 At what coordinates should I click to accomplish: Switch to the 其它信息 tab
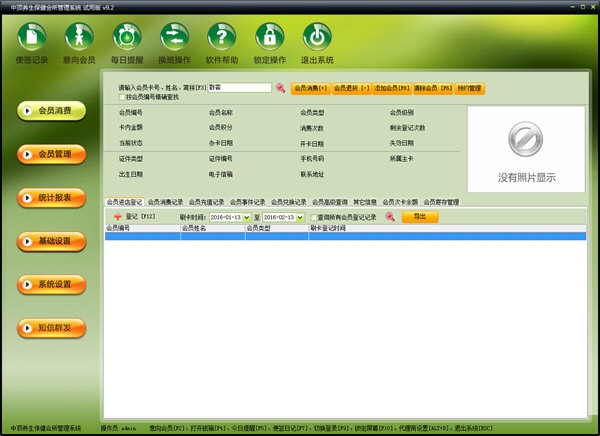click(x=365, y=202)
